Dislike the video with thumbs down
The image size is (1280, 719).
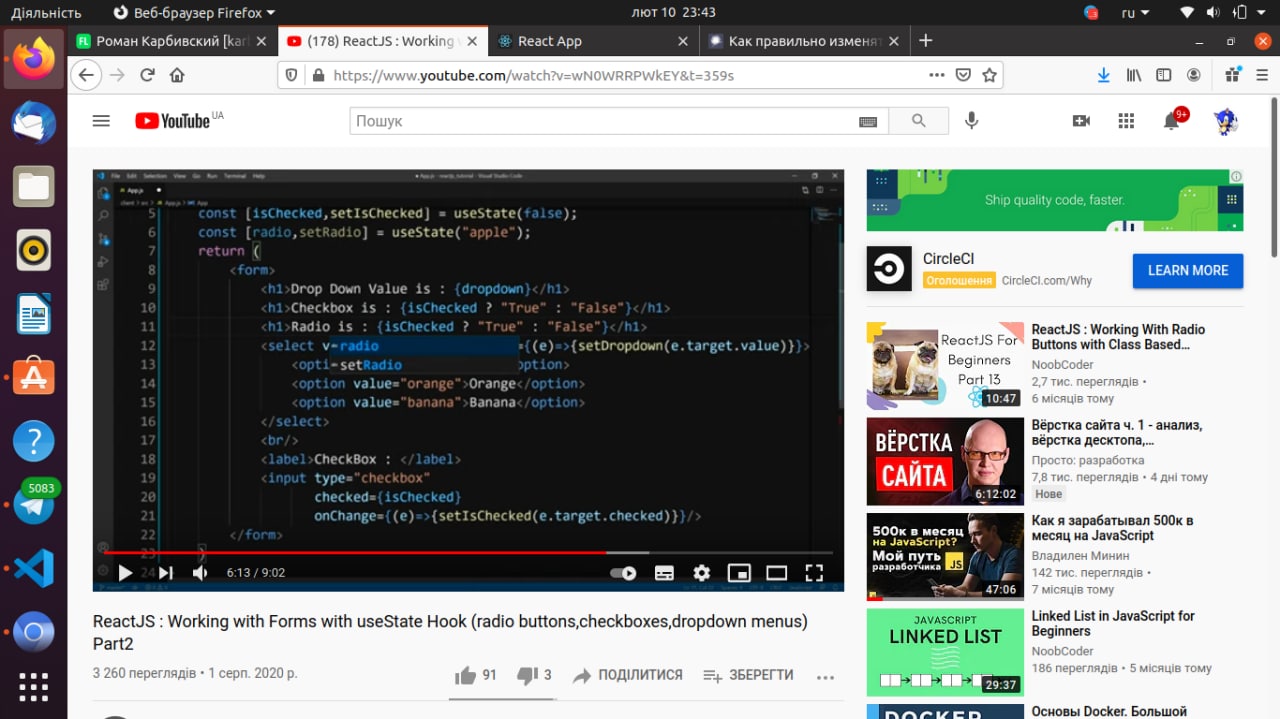click(x=527, y=676)
